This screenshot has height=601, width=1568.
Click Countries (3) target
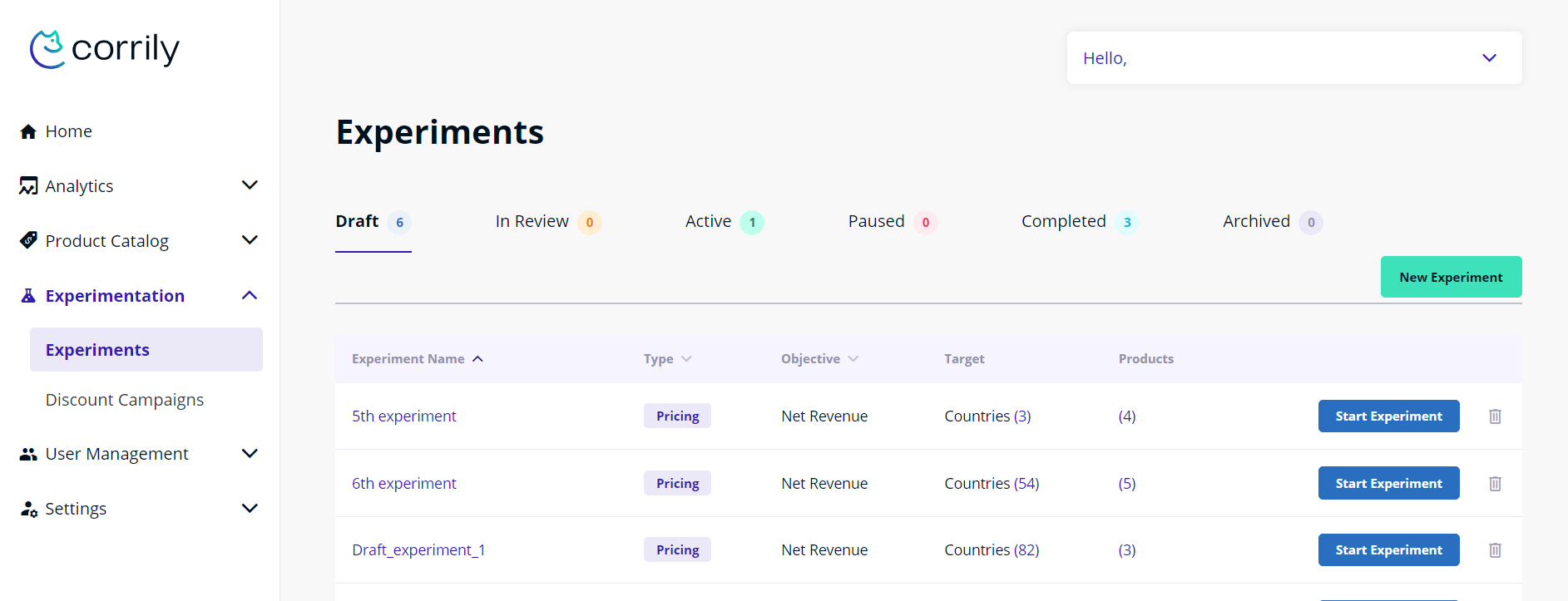pos(987,416)
